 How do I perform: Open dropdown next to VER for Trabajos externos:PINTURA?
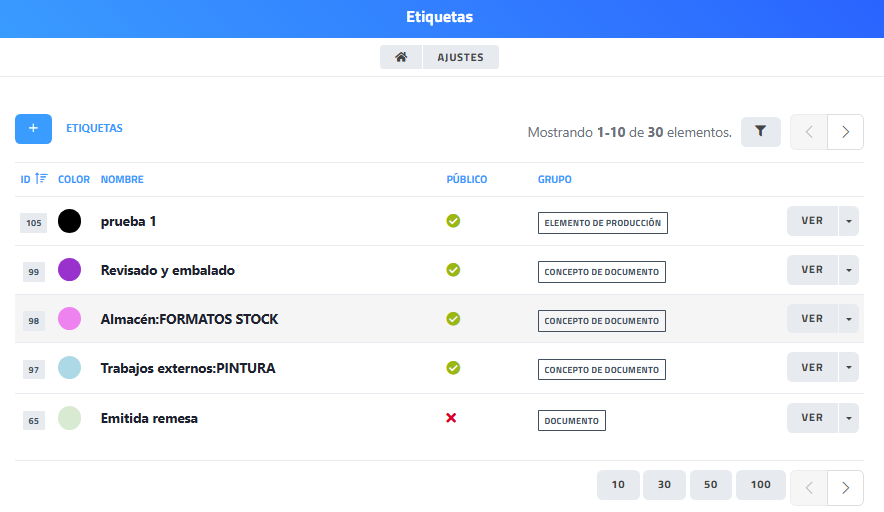point(848,368)
